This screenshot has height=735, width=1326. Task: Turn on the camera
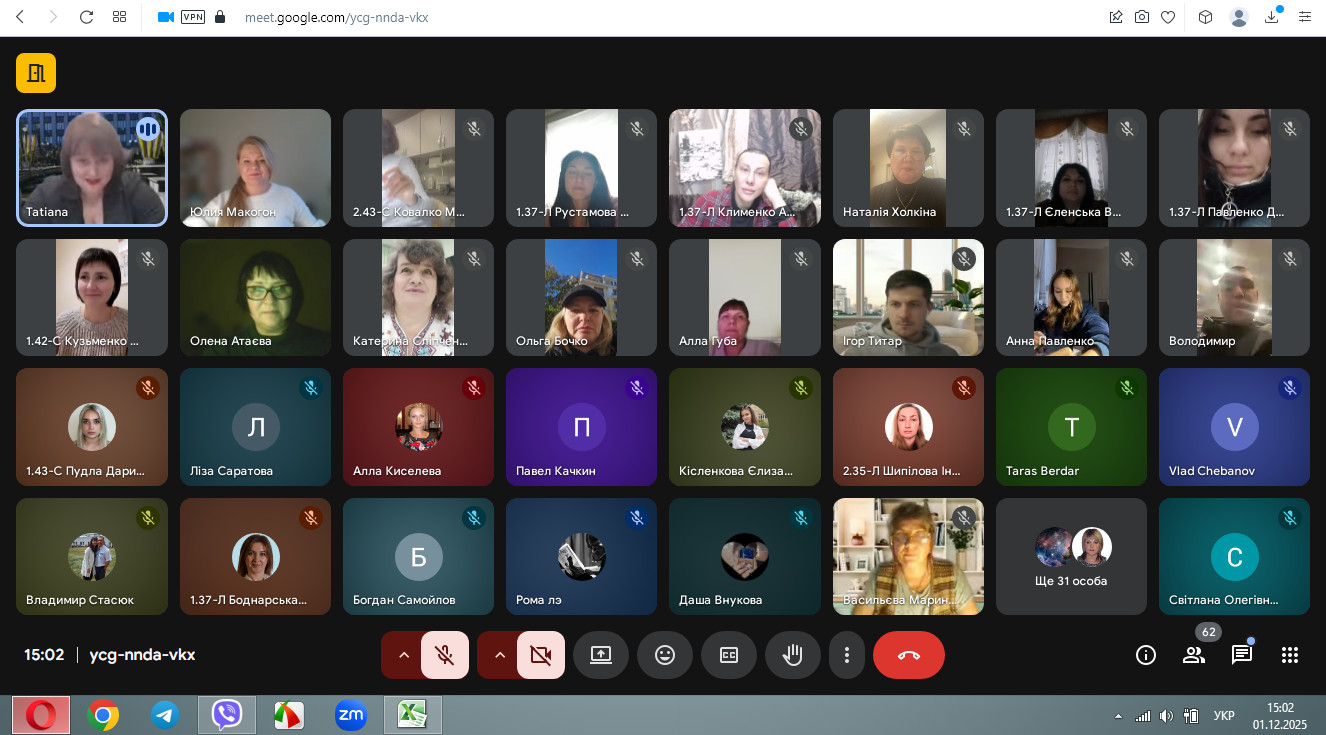tap(541, 655)
